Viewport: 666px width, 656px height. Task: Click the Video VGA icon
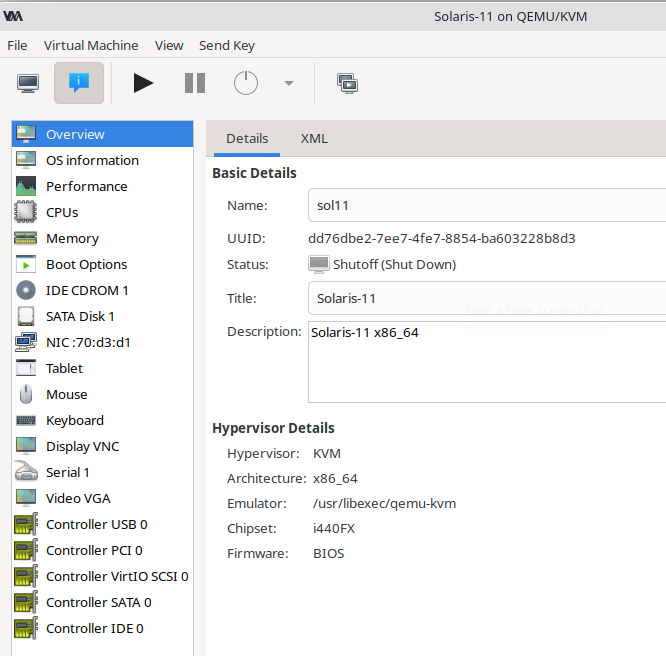(25, 498)
